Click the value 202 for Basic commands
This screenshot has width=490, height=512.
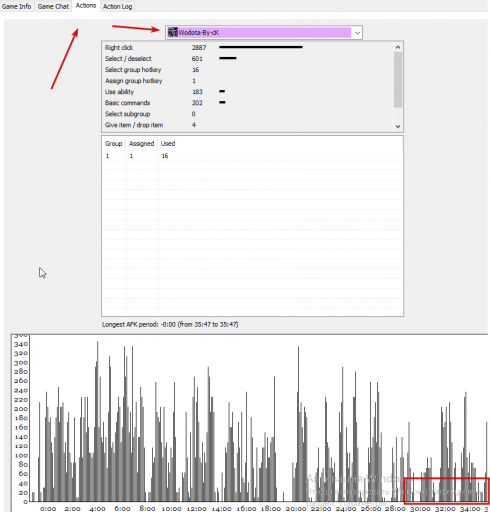click(x=197, y=103)
